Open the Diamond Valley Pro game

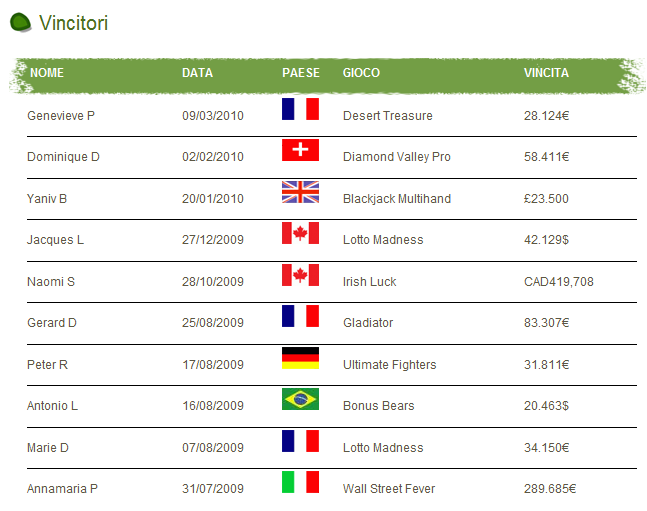tap(397, 157)
